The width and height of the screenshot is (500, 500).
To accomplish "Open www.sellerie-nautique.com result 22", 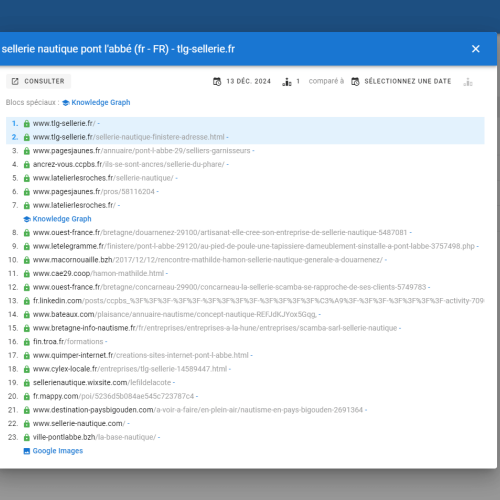I will tap(79, 423).
